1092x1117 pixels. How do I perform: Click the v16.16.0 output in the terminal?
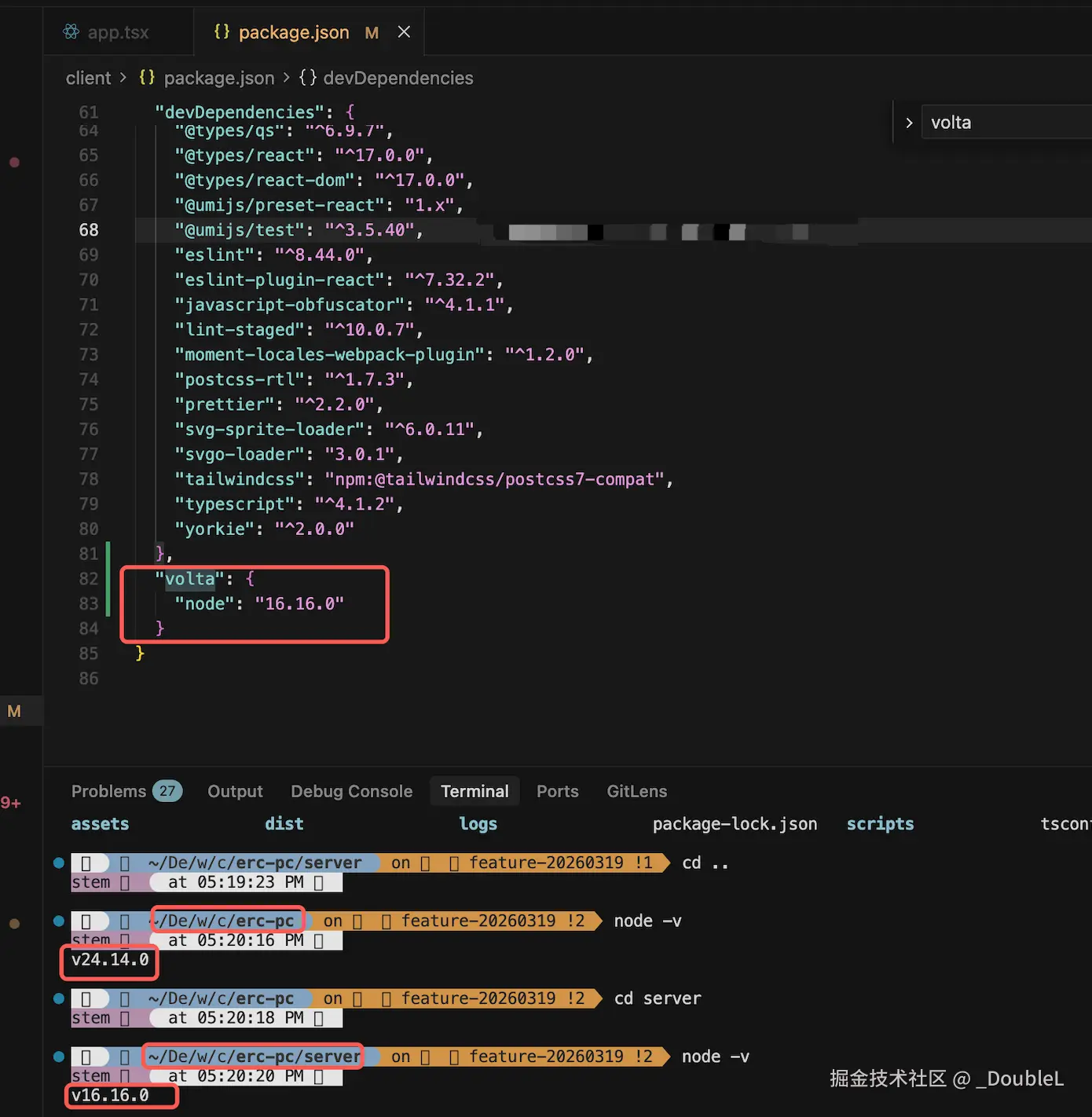(110, 1096)
